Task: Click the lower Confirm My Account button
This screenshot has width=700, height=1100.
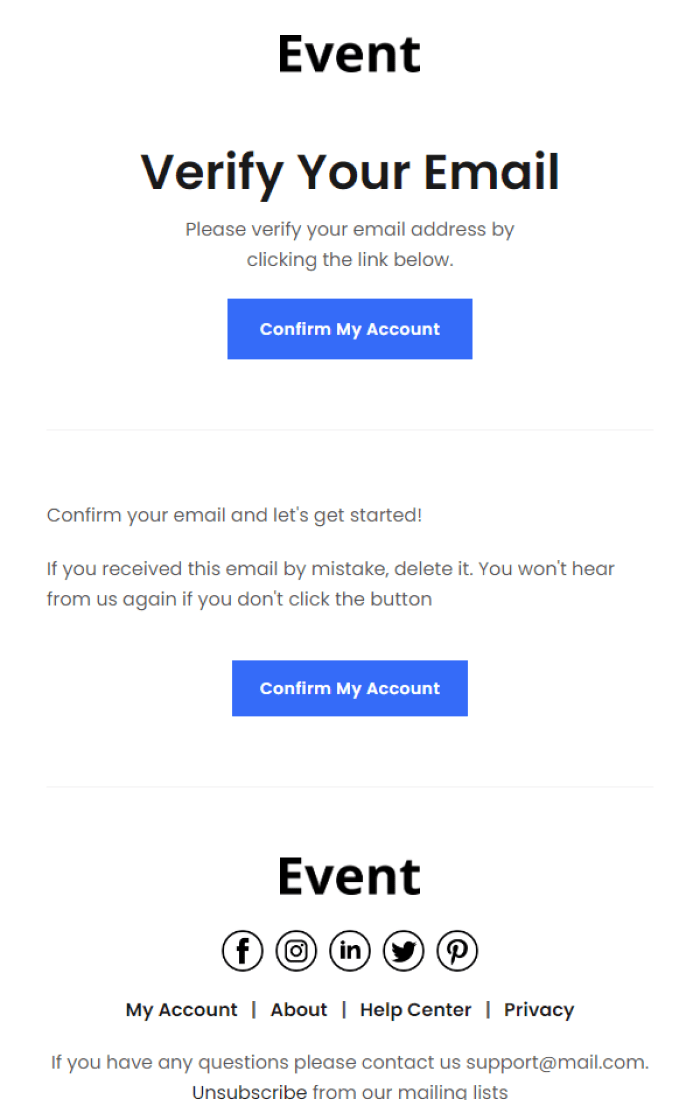Action: pos(349,688)
